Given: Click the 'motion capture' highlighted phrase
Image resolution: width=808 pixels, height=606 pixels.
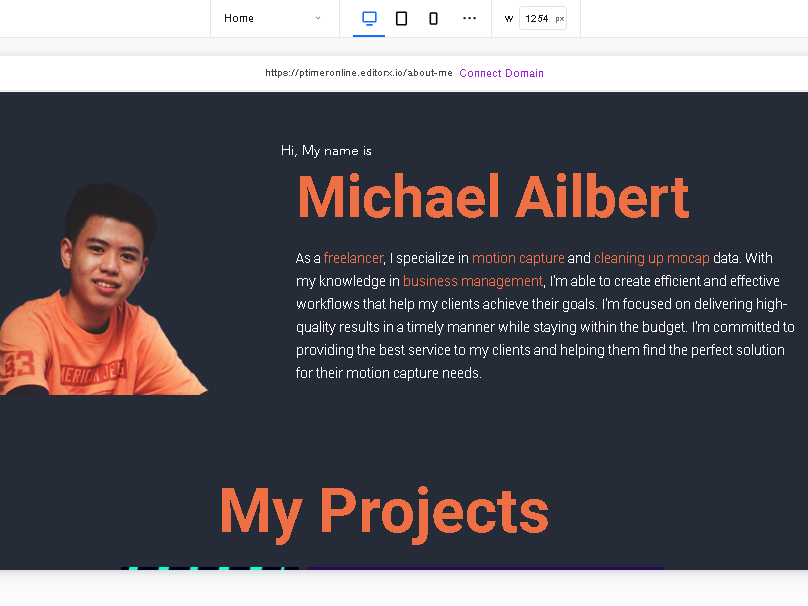Looking at the screenshot, I should pos(518,258).
